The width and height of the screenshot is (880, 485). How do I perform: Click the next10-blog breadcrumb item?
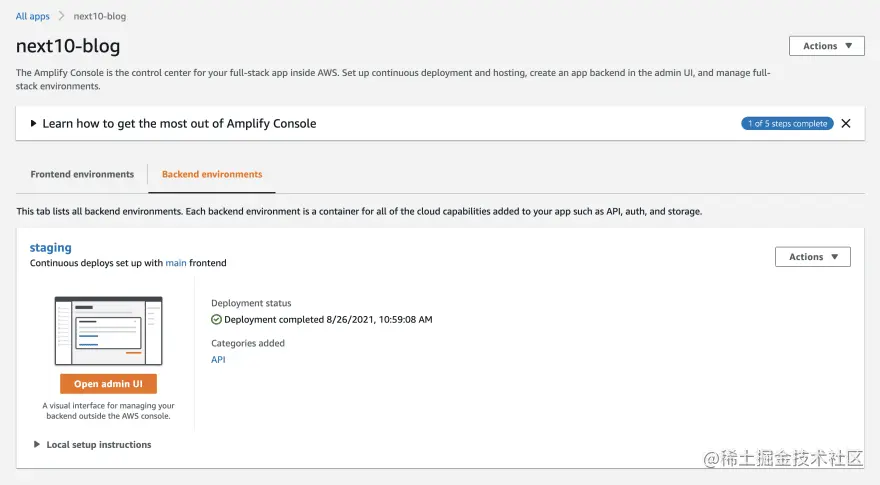click(99, 16)
